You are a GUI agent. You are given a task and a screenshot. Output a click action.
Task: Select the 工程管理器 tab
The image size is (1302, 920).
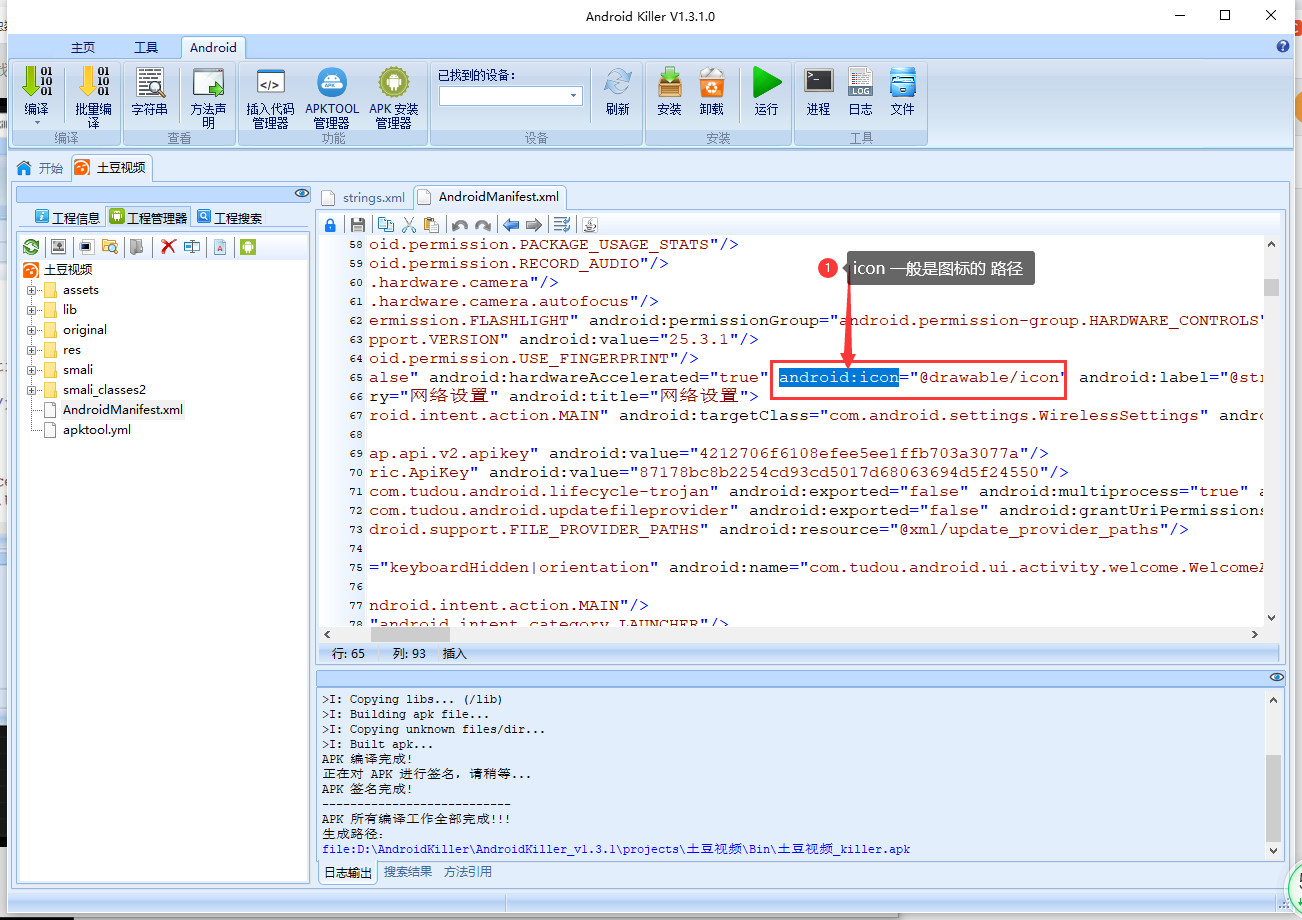point(149,217)
